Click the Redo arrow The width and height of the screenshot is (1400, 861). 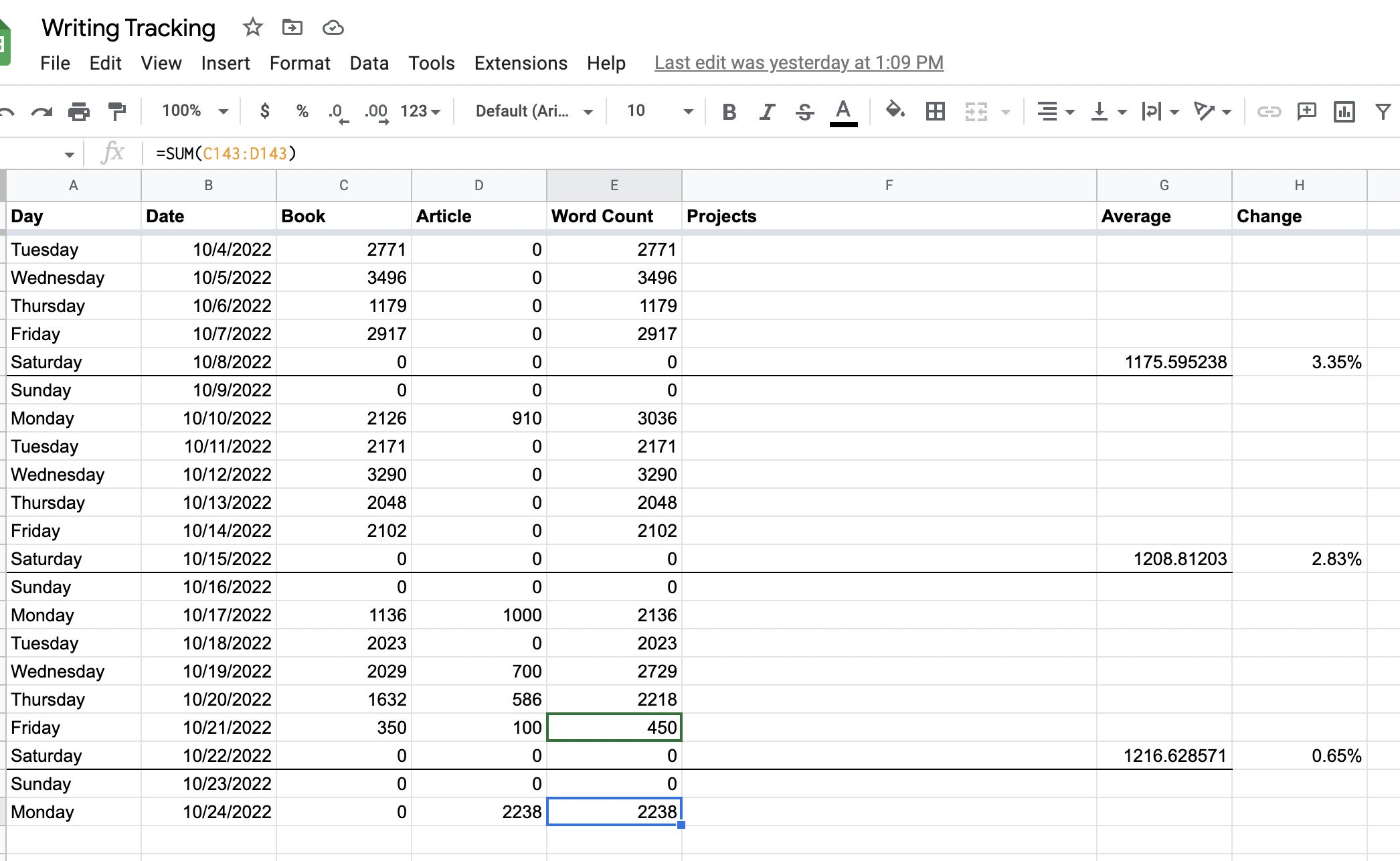pos(41,111)
